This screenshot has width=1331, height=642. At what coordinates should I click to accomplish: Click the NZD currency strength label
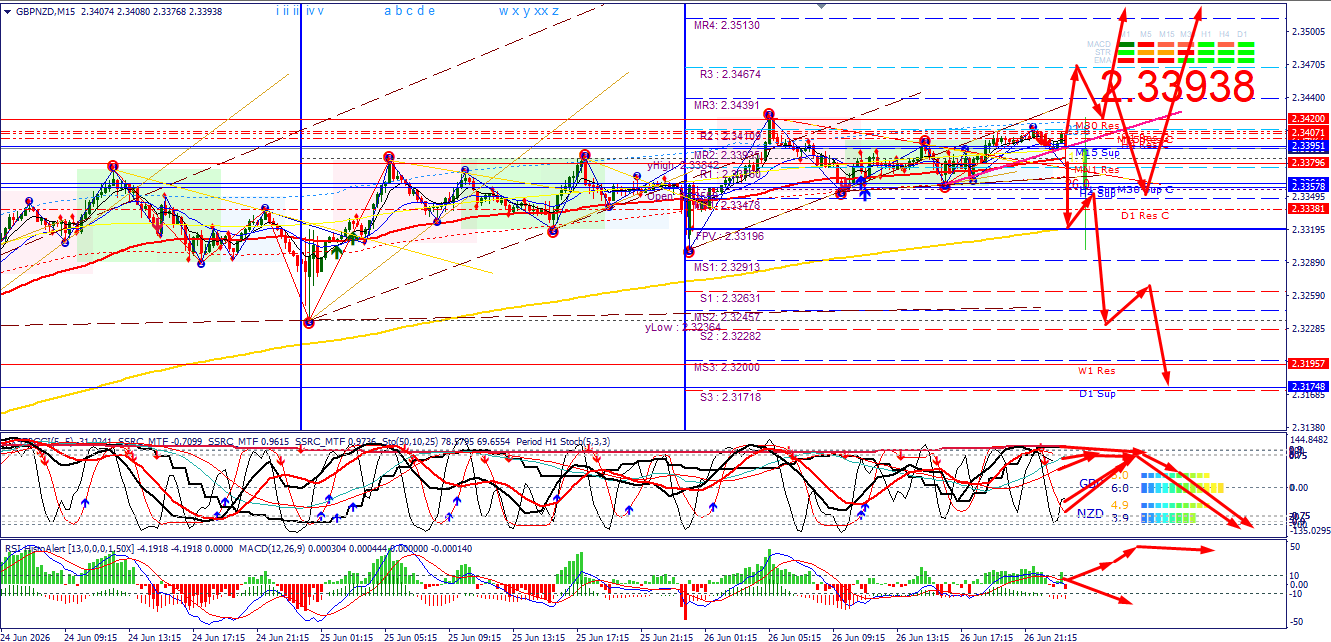(x=1091, y=513)
